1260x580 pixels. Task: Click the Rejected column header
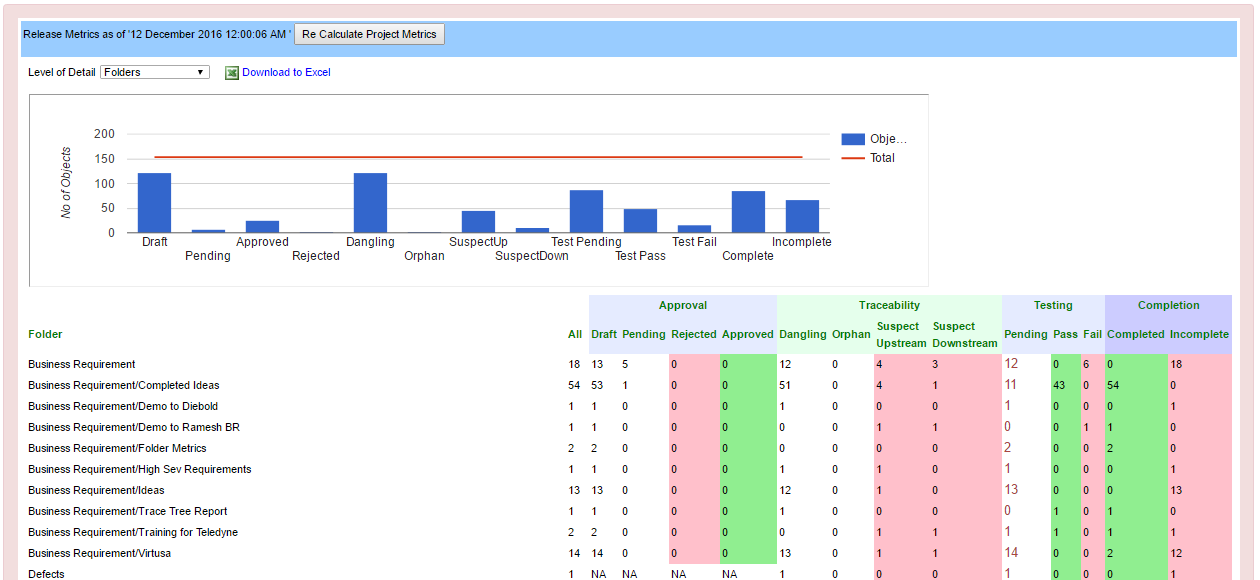[694, 334]
